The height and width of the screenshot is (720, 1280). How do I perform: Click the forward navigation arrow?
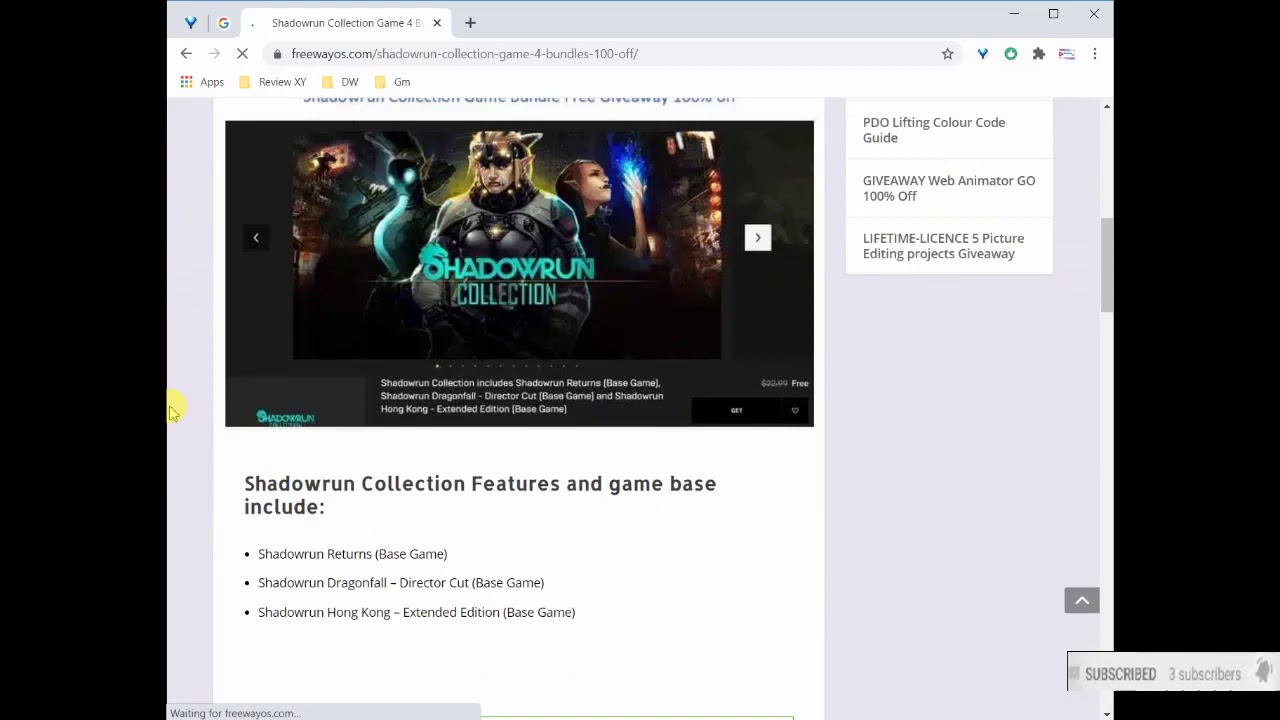(213, 53)
